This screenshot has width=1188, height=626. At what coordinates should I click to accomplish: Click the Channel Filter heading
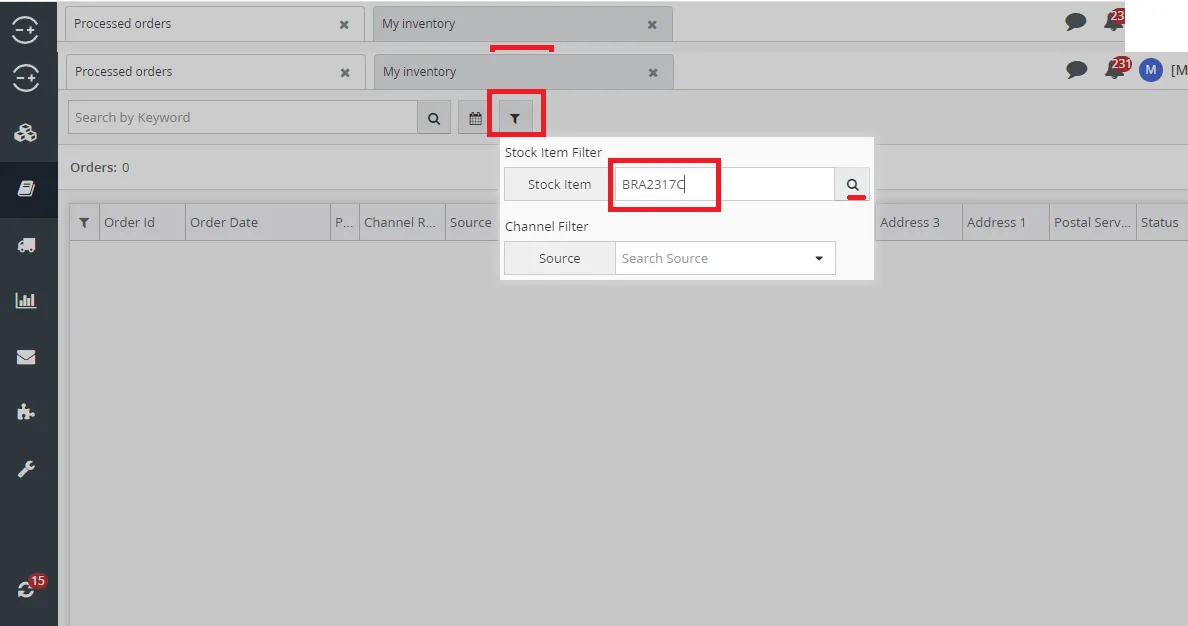(x=546, y=226)
